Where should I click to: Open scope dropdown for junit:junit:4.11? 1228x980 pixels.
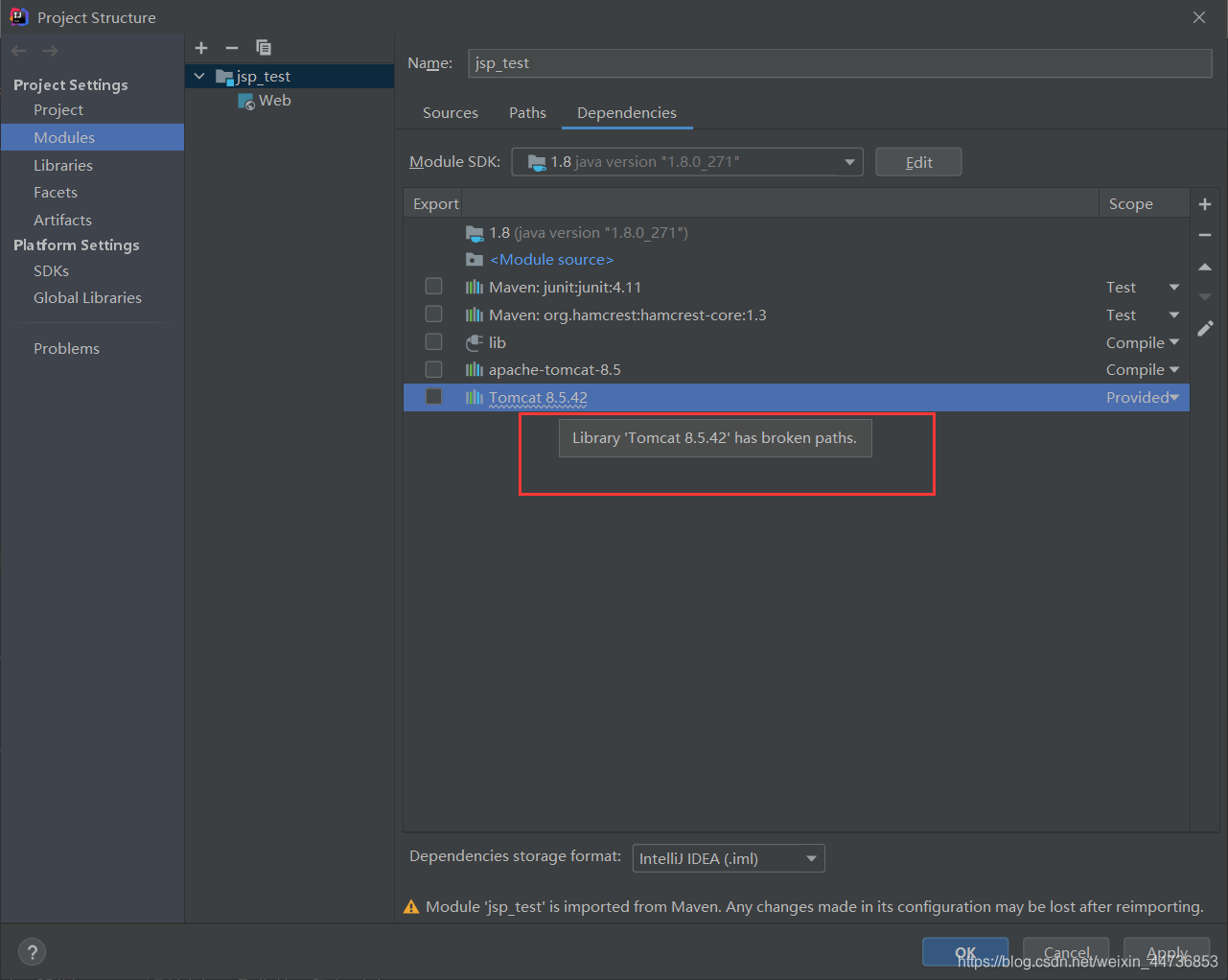[1173, 288]
